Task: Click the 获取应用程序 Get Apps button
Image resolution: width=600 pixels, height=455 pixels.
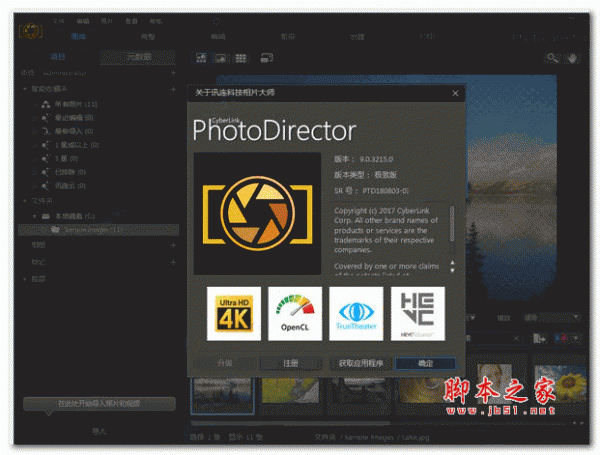Action: point(361,363)
